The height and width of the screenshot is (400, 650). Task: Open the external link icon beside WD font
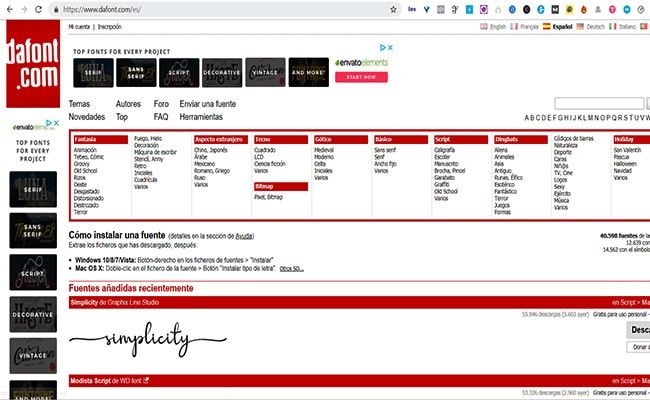tap(146, 380)
